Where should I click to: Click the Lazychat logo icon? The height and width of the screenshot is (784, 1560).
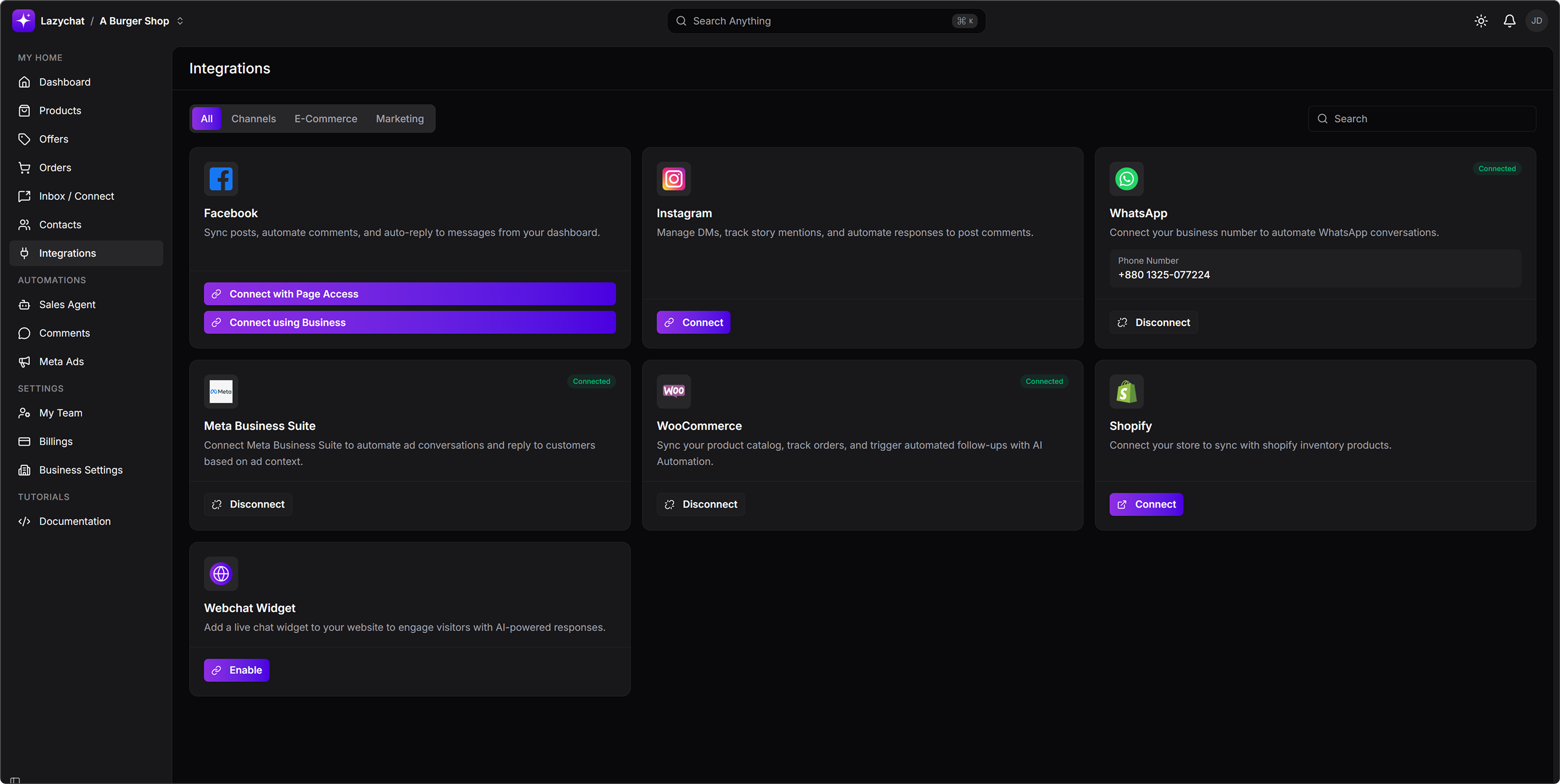23,21
